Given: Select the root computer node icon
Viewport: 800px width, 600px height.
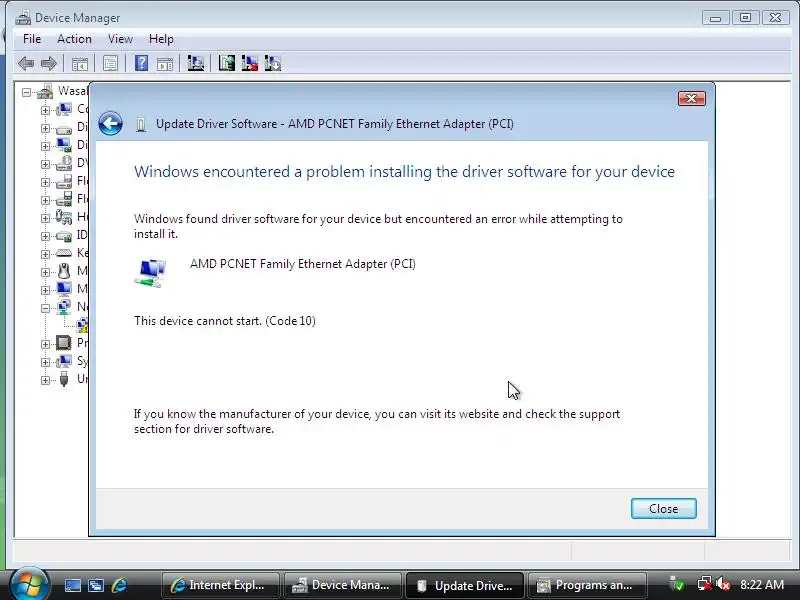Looking at the screenshot, I should coord(45,92).
